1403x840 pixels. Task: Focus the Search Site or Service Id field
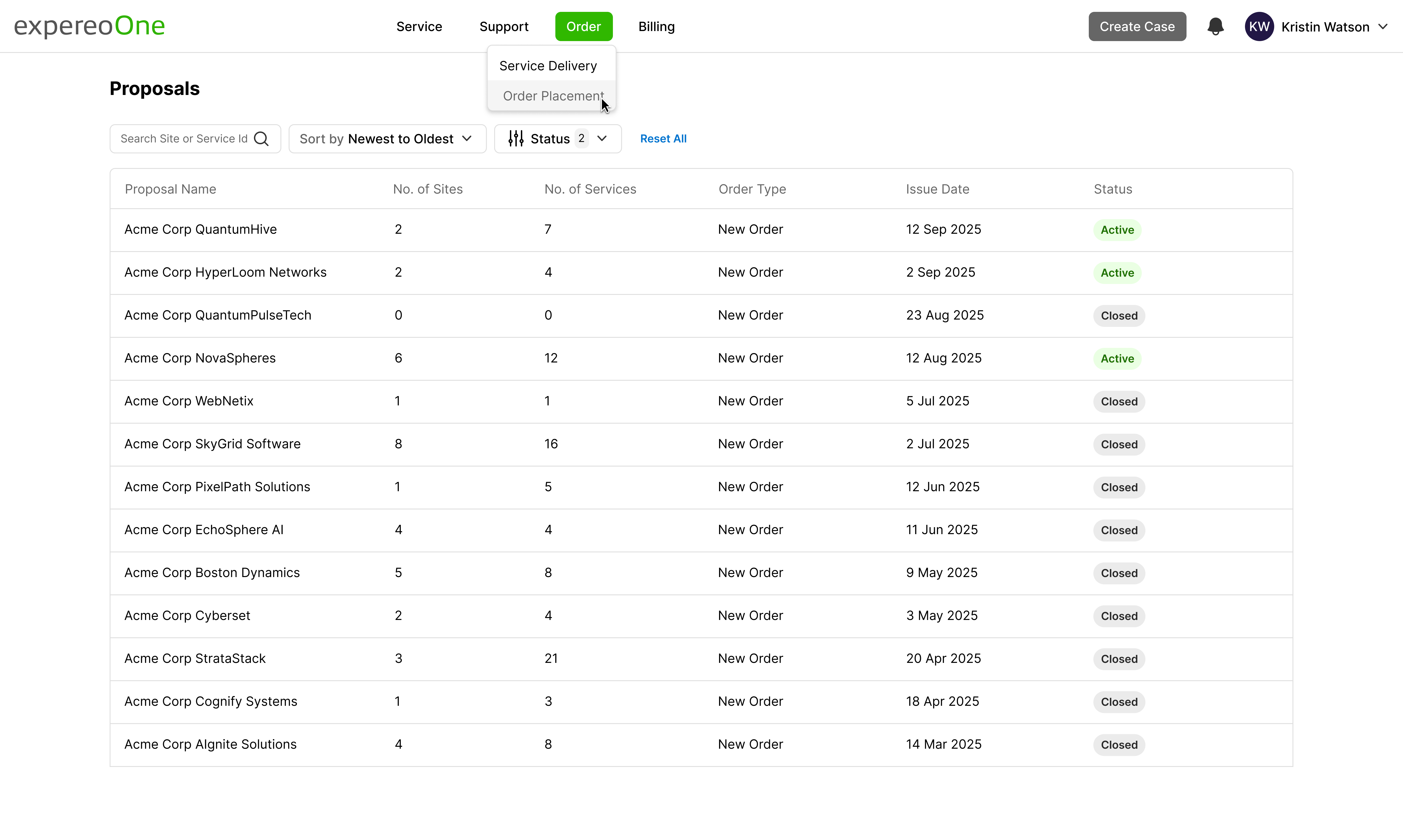(184, 139)
